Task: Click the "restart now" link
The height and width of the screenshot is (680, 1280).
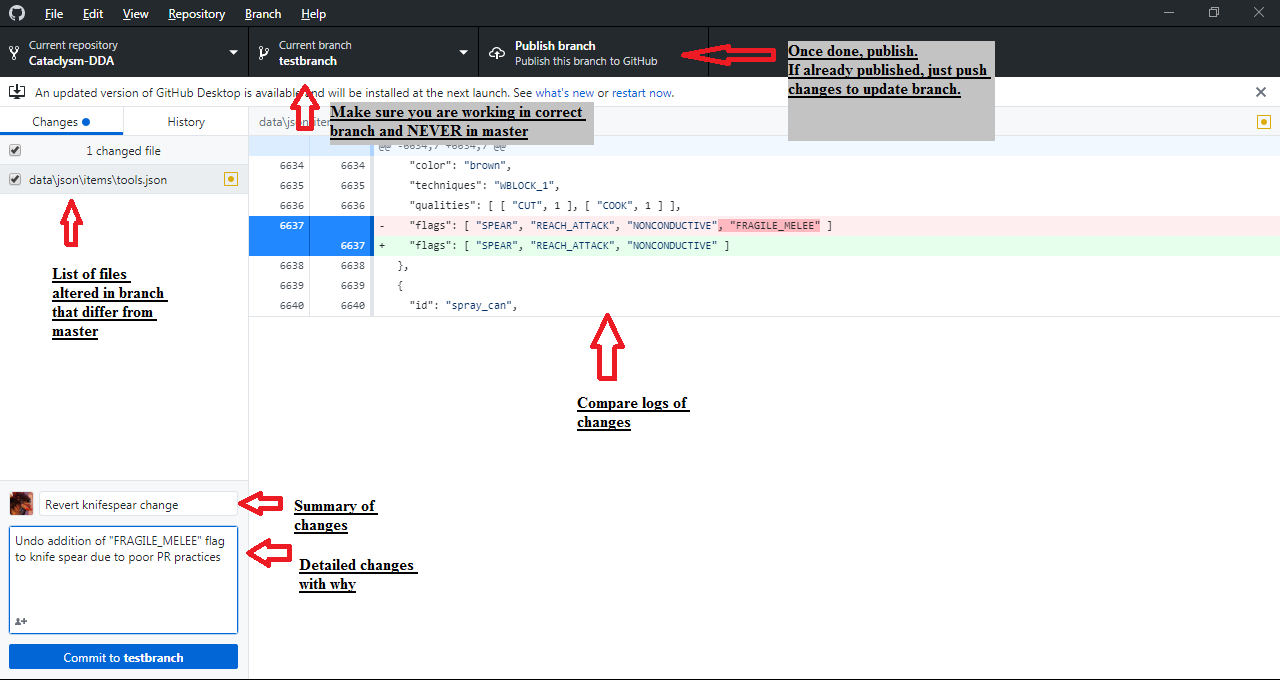Action: pyautogui.click(x=641, y=93)
